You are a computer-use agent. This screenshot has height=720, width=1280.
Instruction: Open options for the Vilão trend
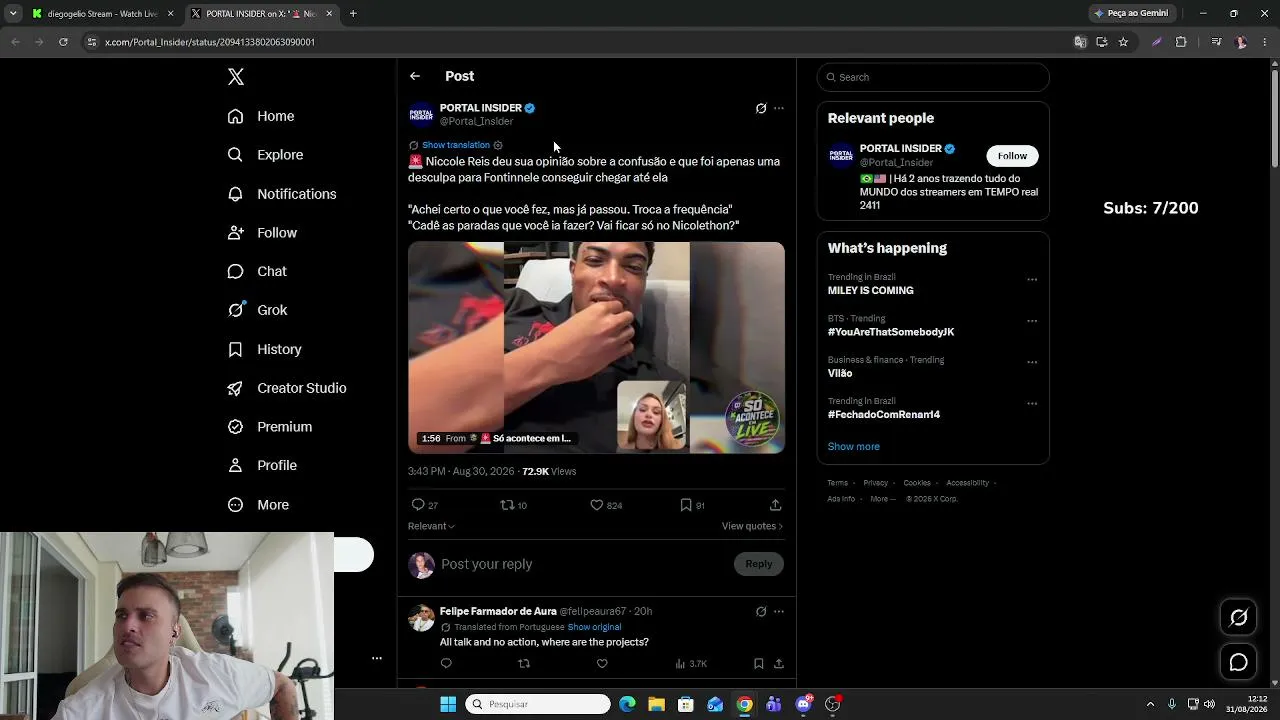tap(1032, 362)
